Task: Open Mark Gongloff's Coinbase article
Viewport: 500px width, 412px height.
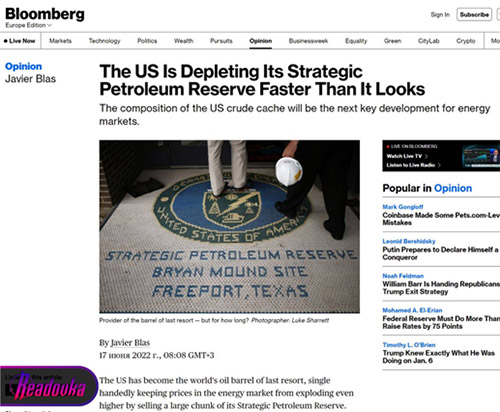Action: click(x=441, y=219)
